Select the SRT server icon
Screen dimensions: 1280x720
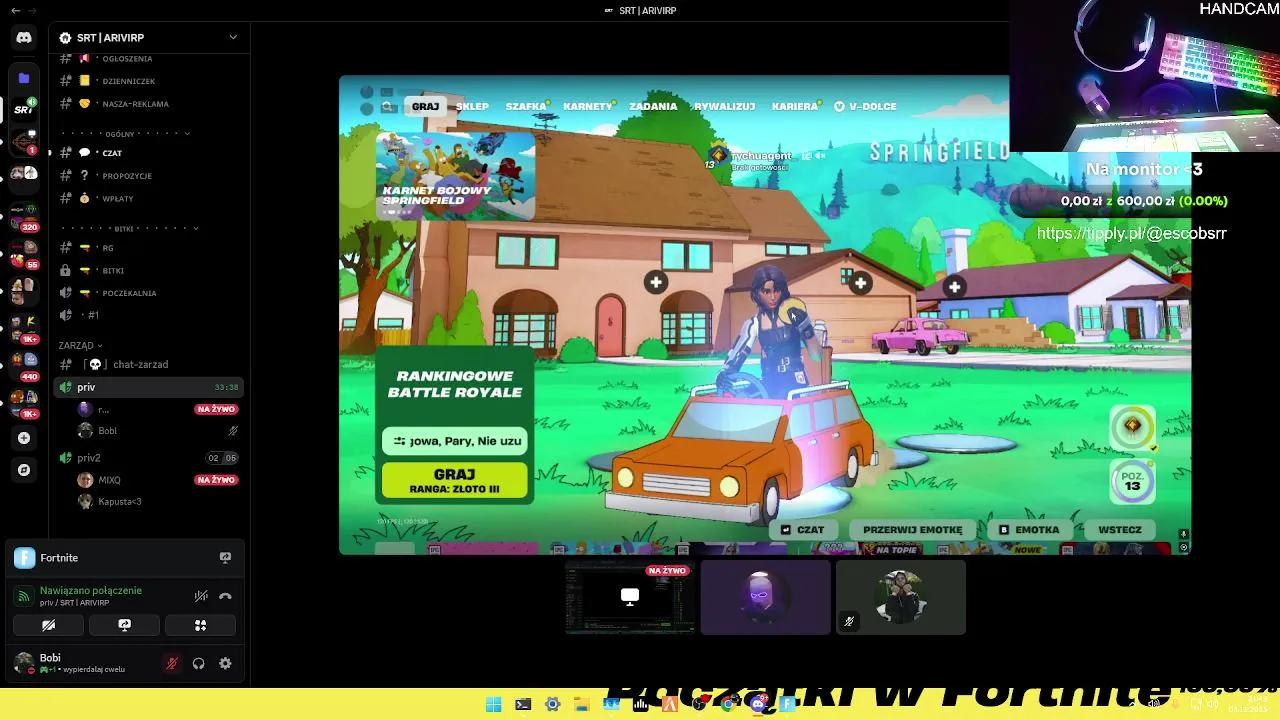pos(24,109)
